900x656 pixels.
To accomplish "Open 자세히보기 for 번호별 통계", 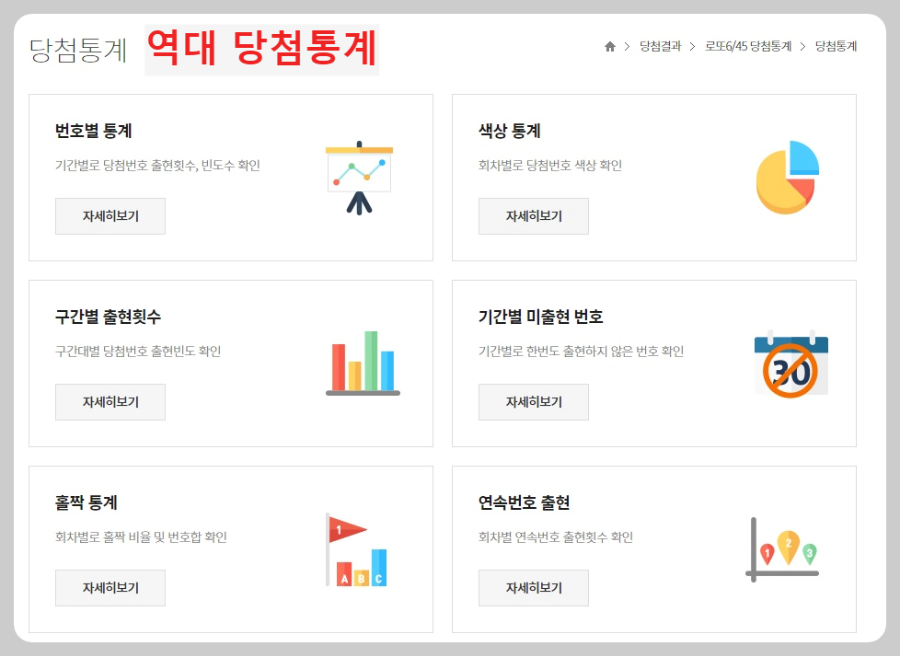I will point(110,216).
